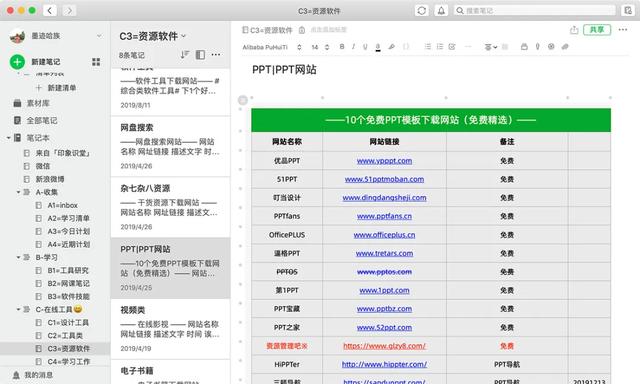Click the top-right window panel icon
Image resolution: width=640 pixels, height=384 pixels.
[628, 11]
